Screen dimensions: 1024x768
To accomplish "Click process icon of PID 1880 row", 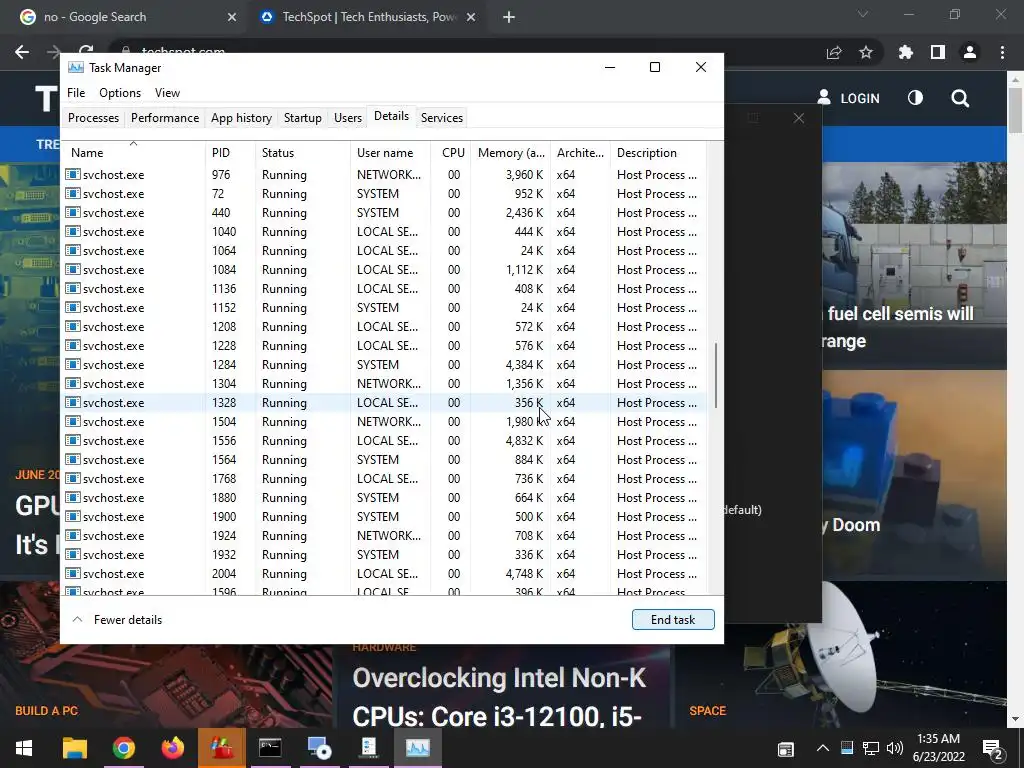I will click(x=72, y=497).
